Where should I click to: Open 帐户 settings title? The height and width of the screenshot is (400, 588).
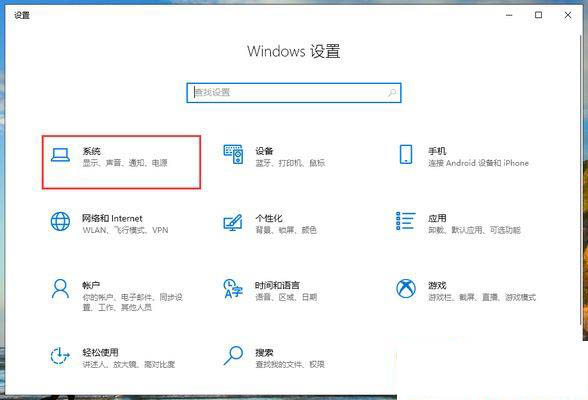[91, 285]
